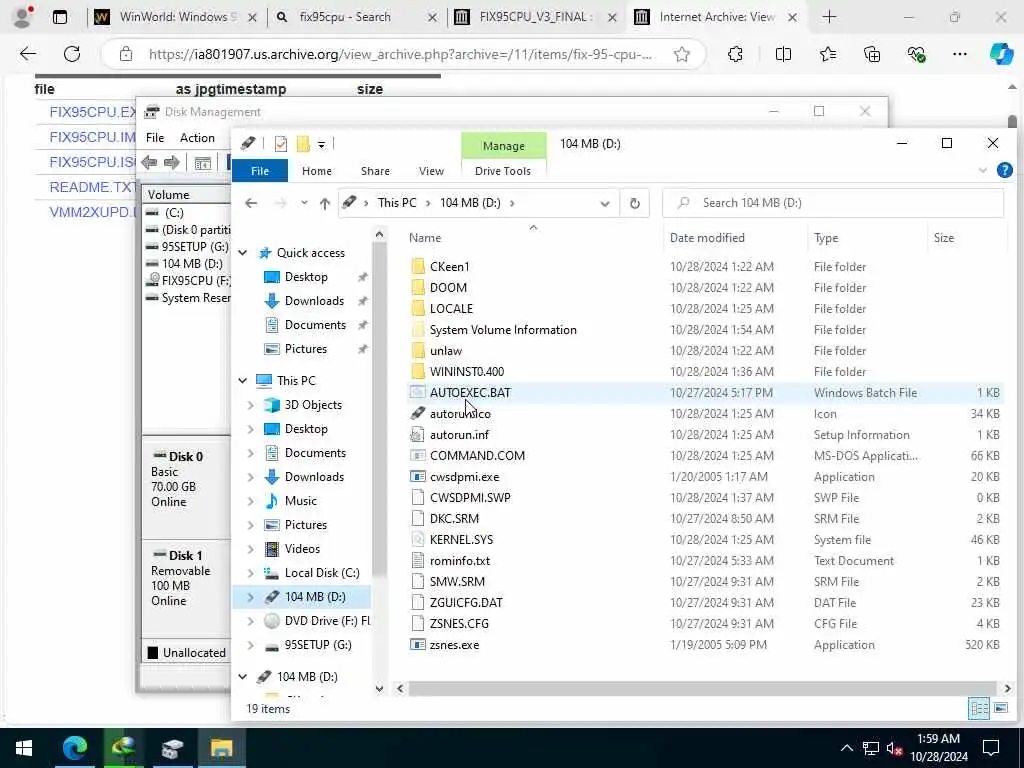Click the browser URL address bar
This screenshot has width=1024, height=768.
(400, 54)
